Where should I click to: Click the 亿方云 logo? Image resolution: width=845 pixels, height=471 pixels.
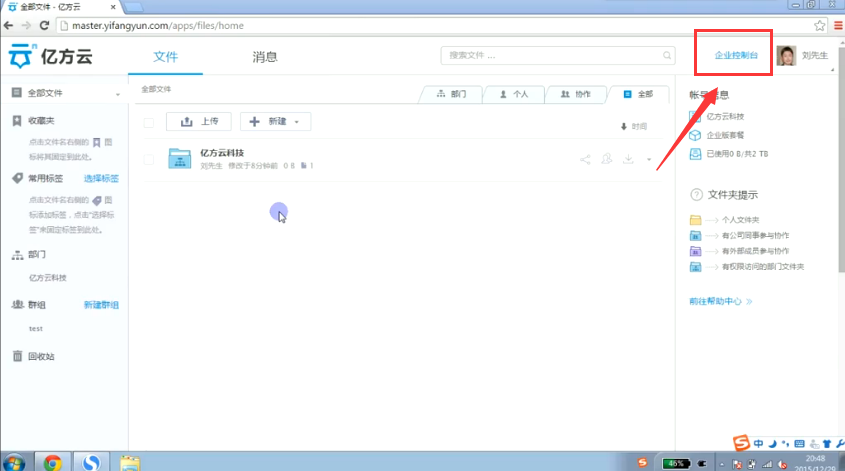51,56
